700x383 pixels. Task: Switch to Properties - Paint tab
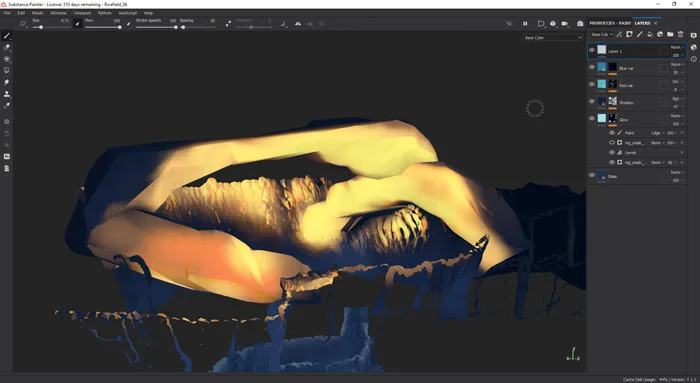coord(610,23)
